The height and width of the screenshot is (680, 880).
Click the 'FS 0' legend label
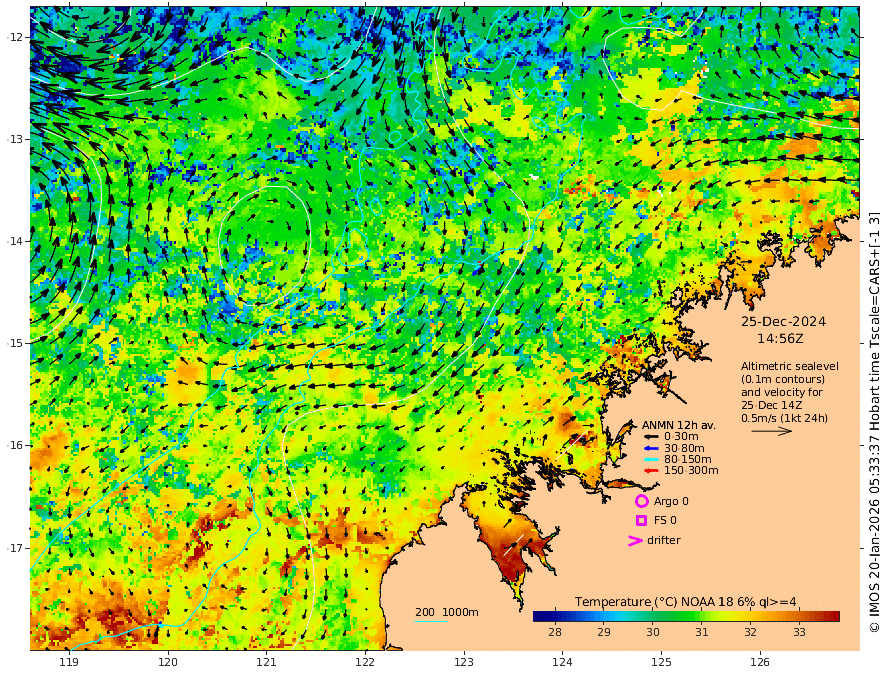click(665, 521)
